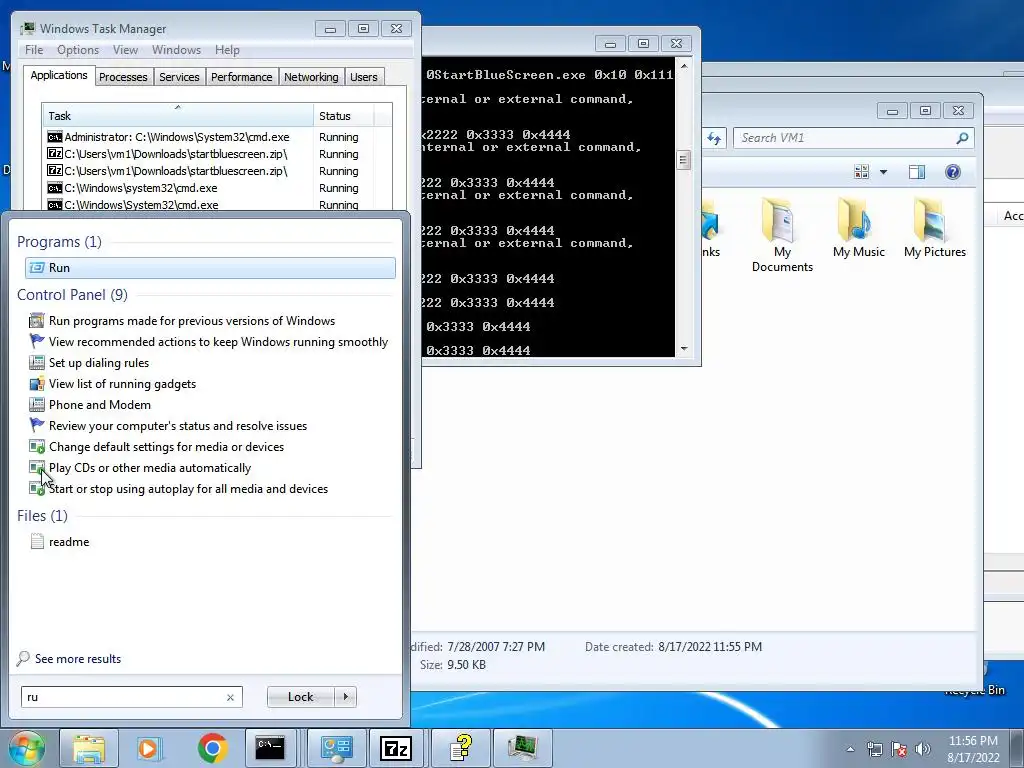Click the command prompt scroll down arrow

684,349
